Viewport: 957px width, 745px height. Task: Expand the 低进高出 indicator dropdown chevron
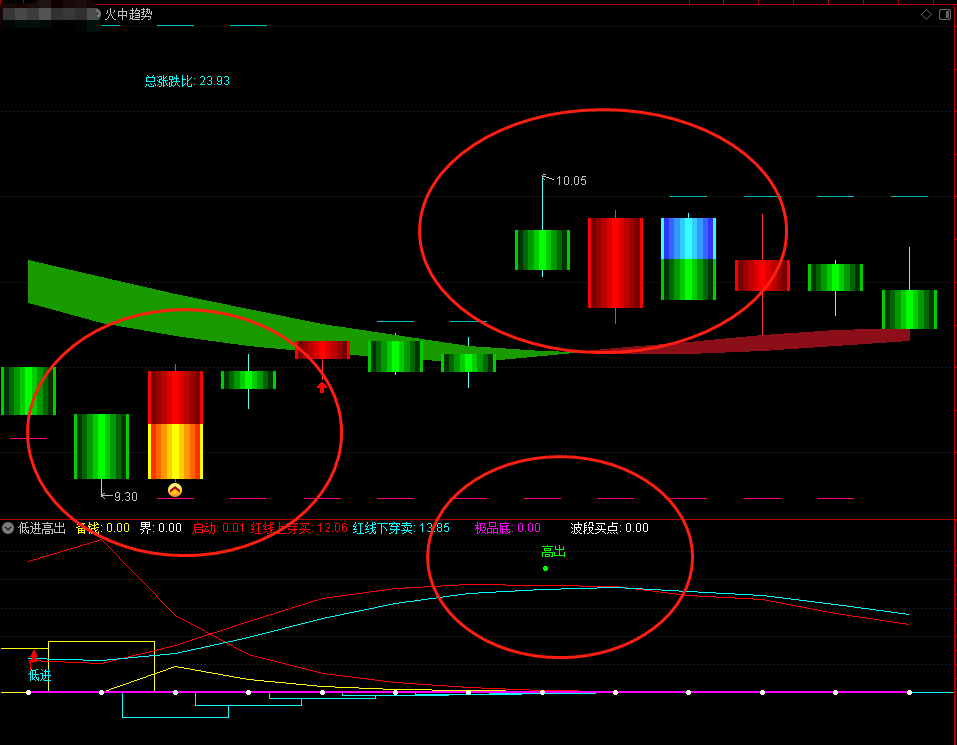[x=8, y=528]
